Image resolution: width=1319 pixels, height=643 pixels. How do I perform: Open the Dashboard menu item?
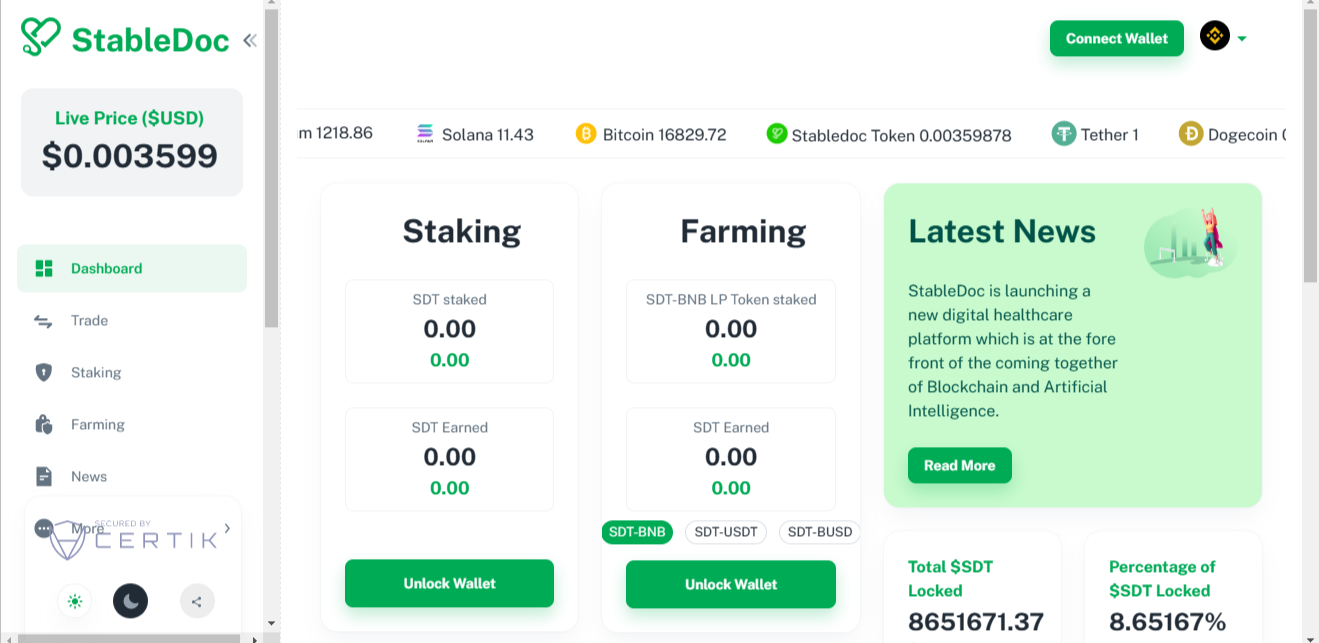[132, 268]
